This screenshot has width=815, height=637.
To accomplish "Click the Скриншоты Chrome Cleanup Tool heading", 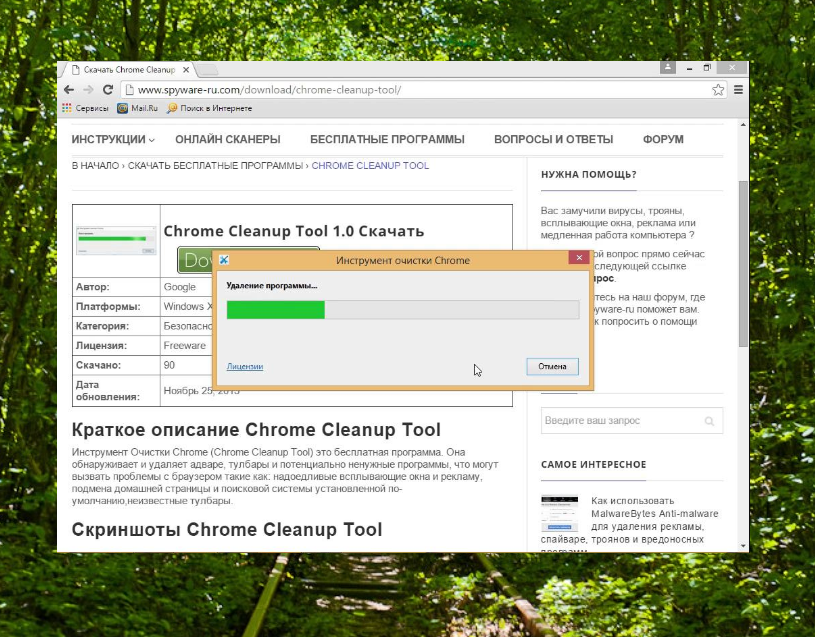I will pyautogui.click(x=227, y=530).
